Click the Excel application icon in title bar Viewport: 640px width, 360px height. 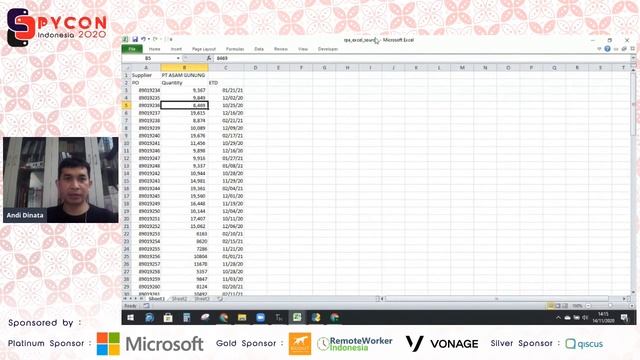(125, 39)
